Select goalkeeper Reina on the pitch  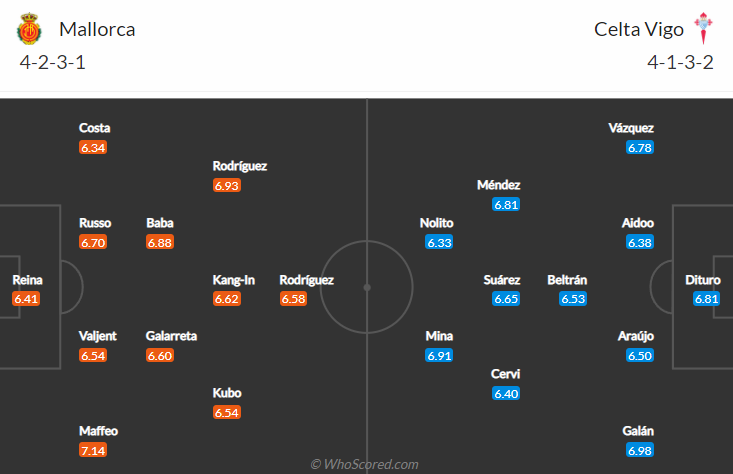(26, 281)
